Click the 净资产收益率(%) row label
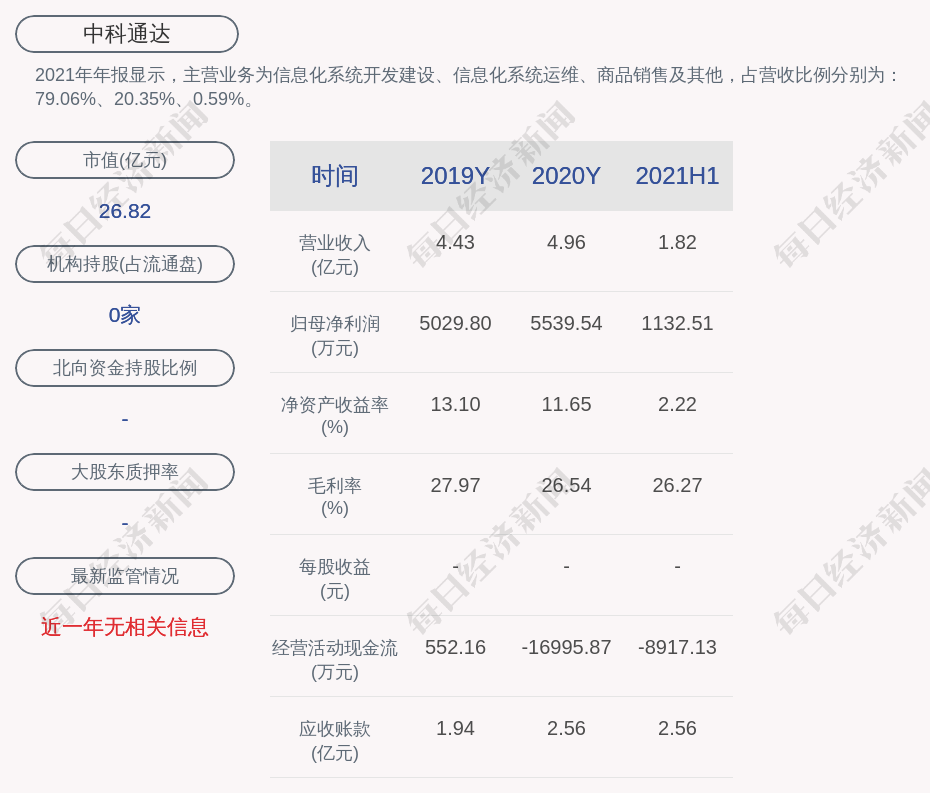 click(334, 416)
